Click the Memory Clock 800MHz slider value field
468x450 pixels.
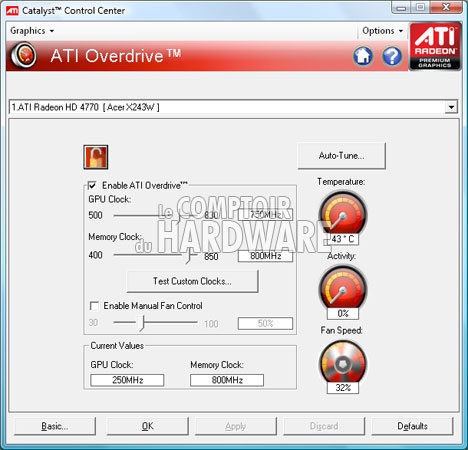[265, 256]
